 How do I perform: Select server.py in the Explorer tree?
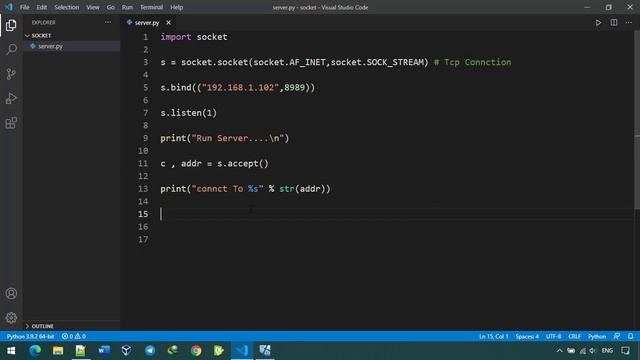click(x=71, y=46)
